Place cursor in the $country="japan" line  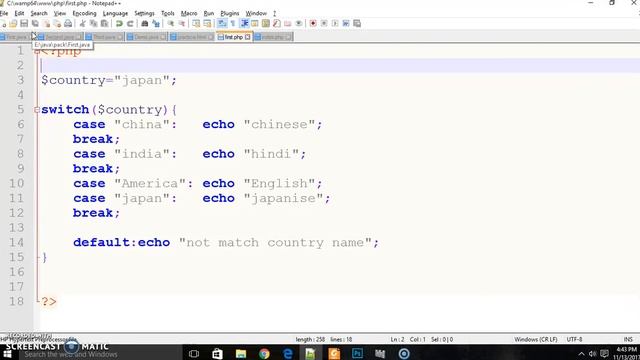[109, 80]
